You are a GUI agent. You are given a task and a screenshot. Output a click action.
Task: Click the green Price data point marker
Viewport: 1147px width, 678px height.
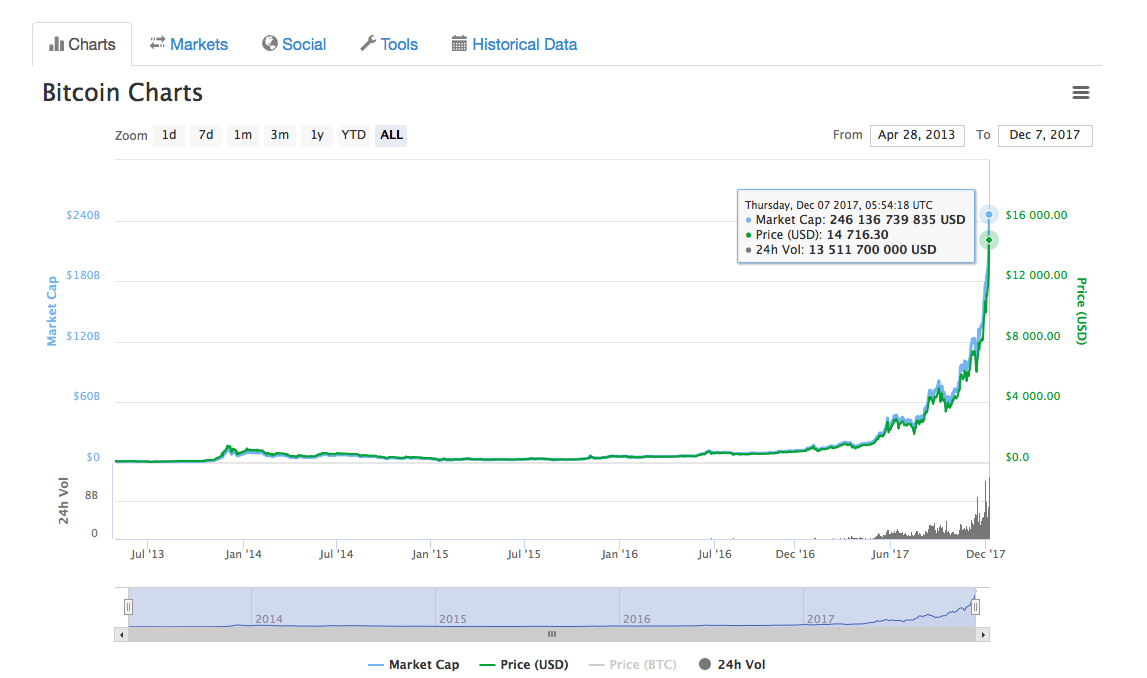[989, 240]
